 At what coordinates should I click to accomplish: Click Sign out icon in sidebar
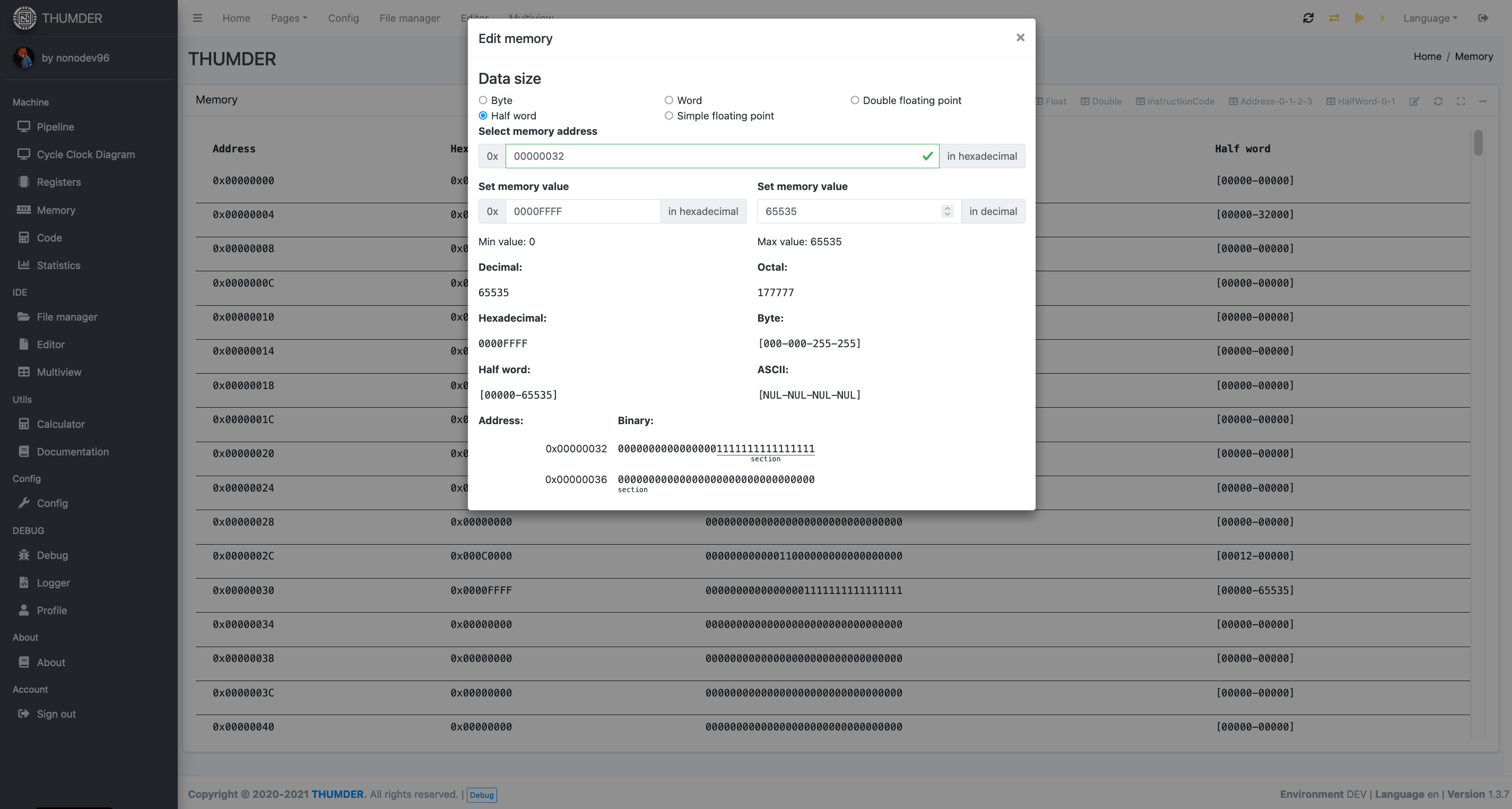(x=23, y=714)
